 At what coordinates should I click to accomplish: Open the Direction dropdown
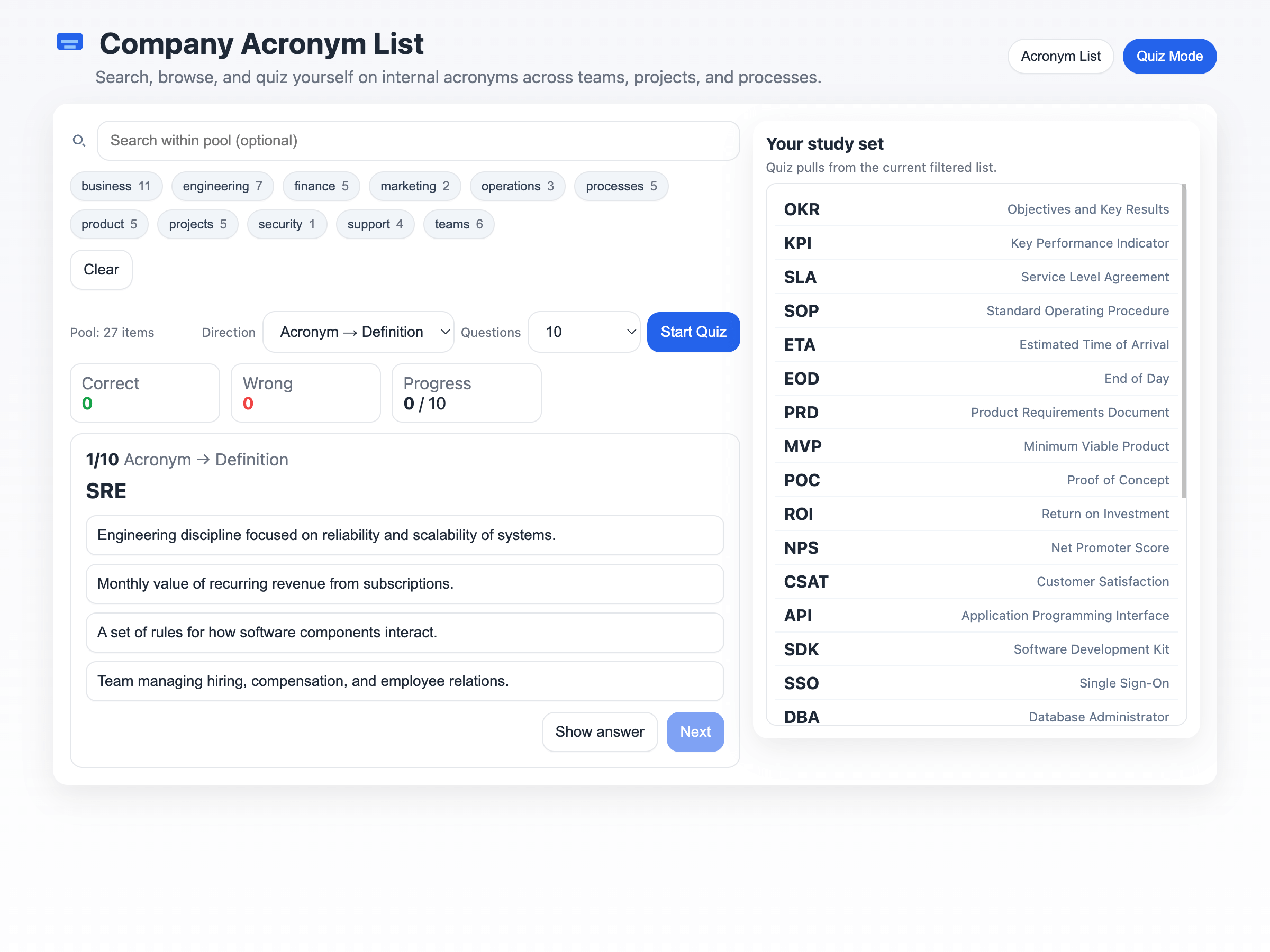pos(358,332)
